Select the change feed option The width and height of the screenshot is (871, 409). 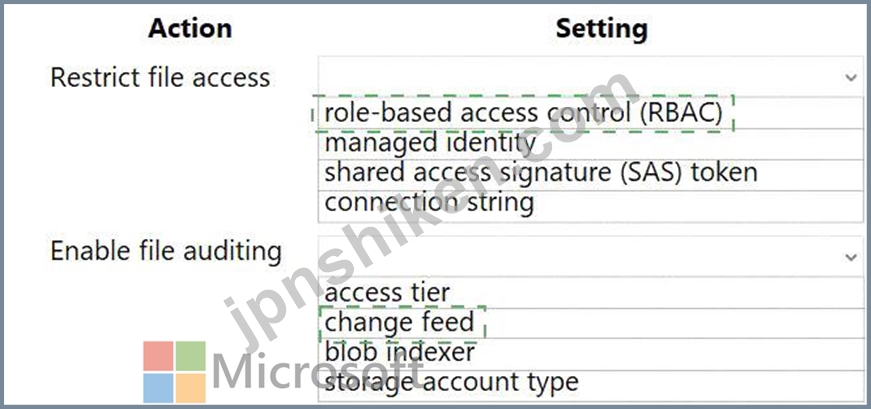click(590, 323)
